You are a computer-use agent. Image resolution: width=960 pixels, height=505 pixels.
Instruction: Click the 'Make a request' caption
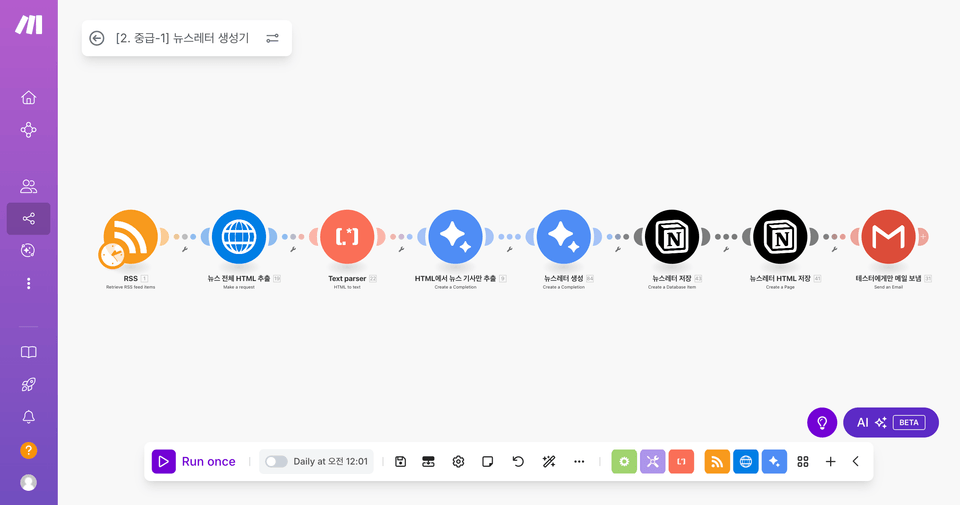pos(239,287)
